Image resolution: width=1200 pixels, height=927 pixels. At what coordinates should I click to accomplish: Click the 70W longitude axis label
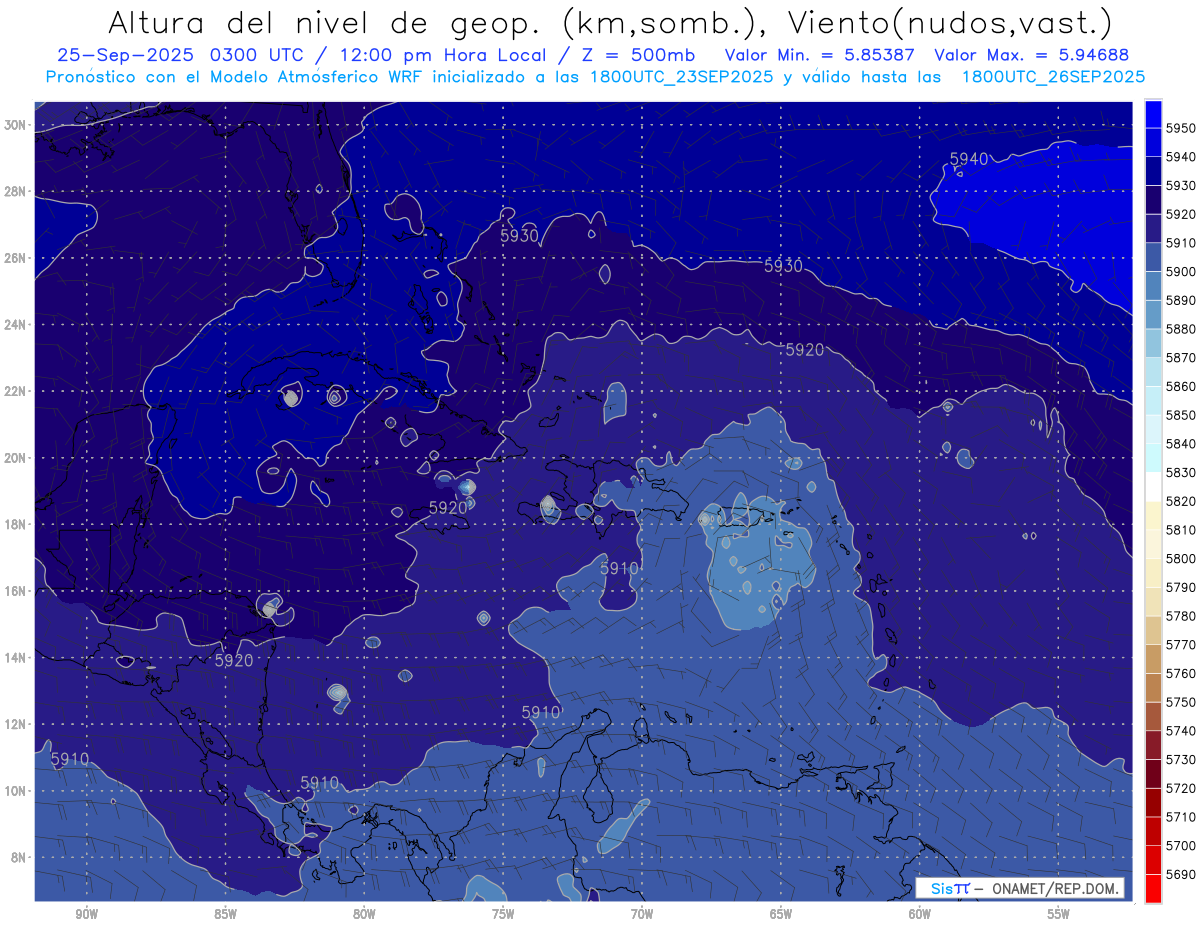[x=642, y=914]
